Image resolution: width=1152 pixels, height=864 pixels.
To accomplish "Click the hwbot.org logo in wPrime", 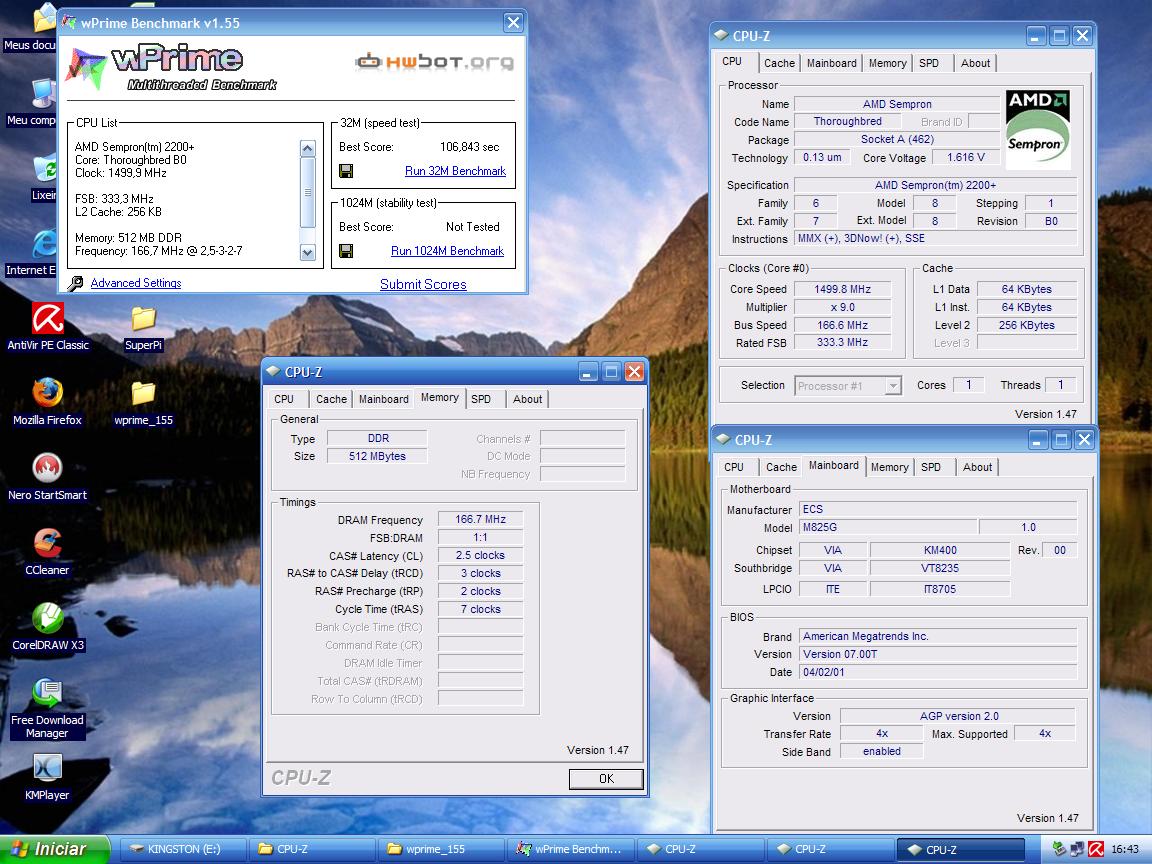I will click(434, 62).
